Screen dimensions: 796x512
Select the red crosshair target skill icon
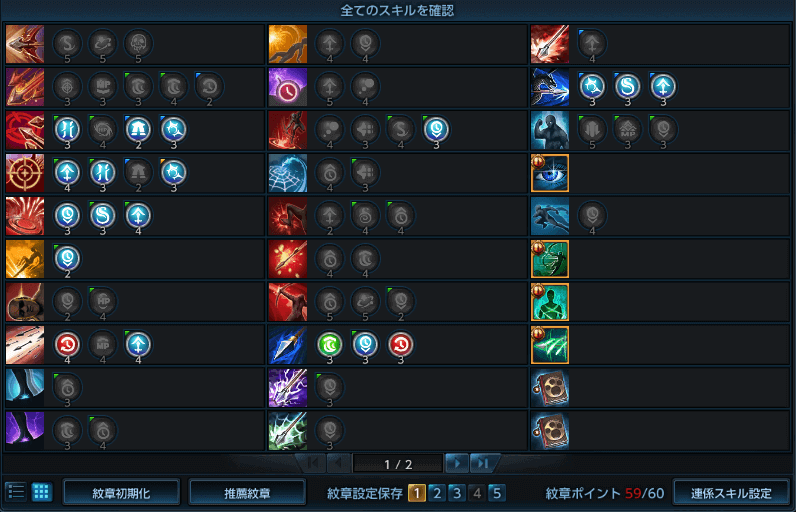pyautogui.click(x=25, y=173)
